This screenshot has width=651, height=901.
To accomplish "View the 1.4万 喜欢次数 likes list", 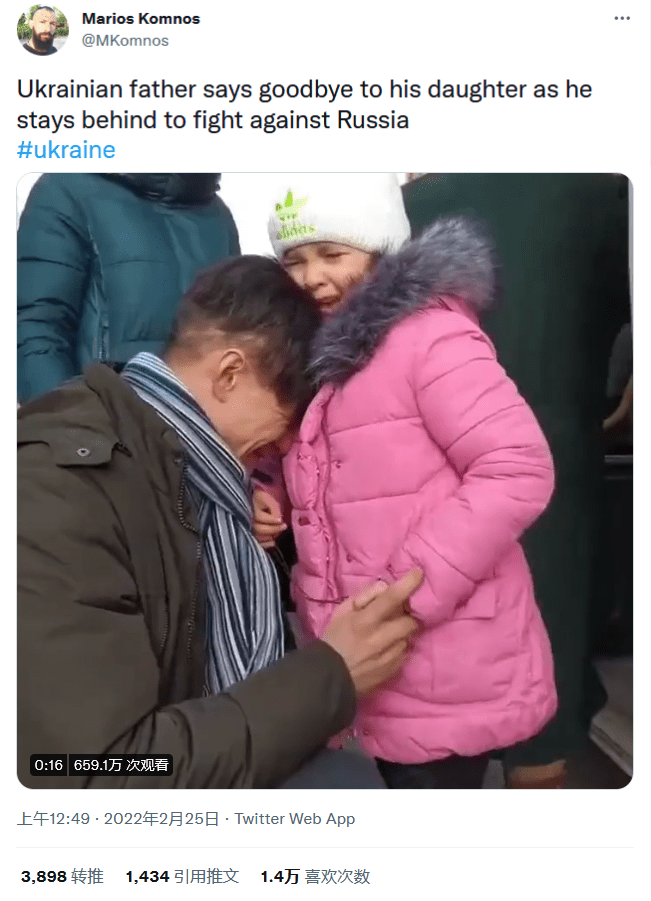I will (x=315, y=876).
